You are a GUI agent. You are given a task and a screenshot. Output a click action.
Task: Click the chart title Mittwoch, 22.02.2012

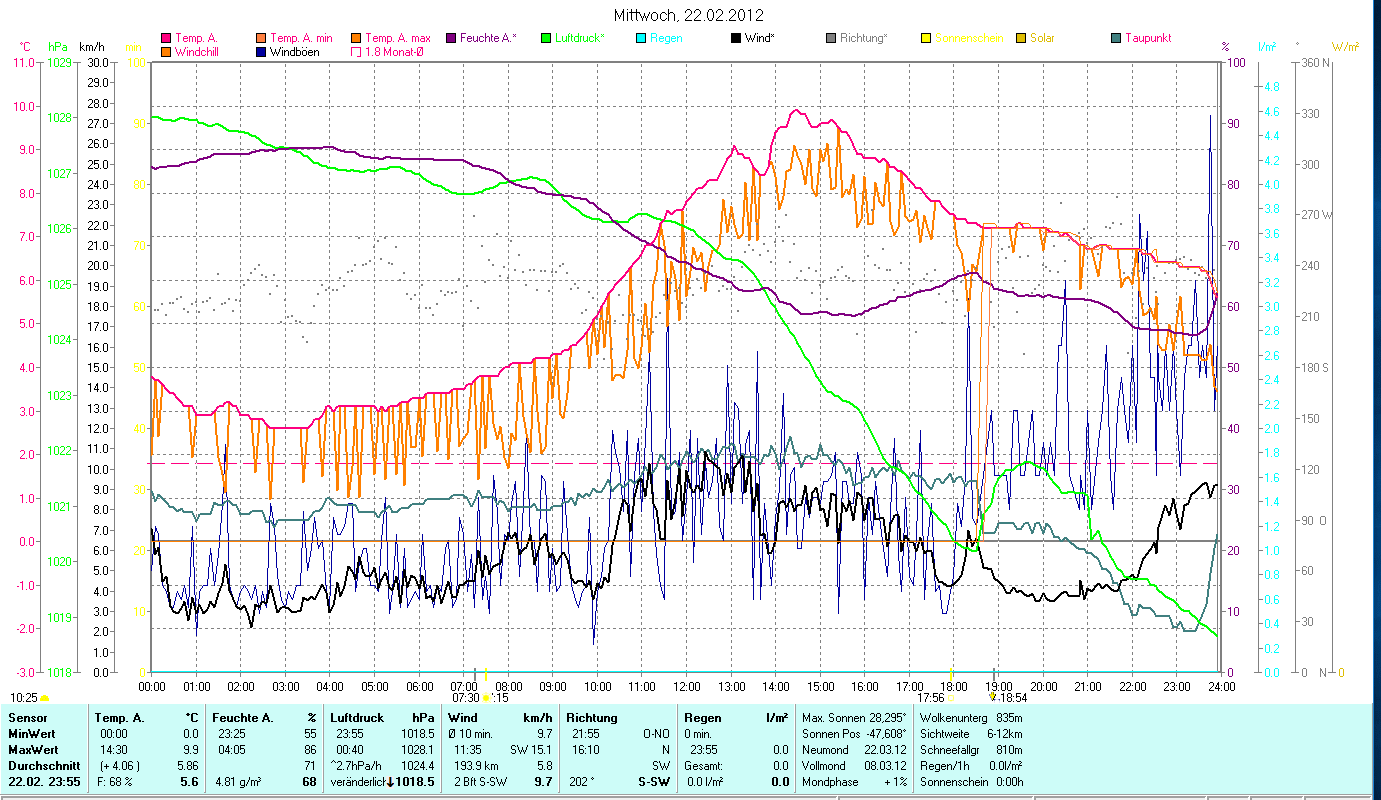[x=689, y=15]
